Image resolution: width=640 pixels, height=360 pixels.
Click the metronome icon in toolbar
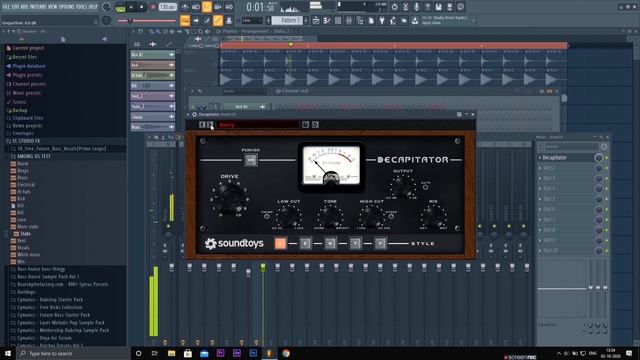coord(185,7)
